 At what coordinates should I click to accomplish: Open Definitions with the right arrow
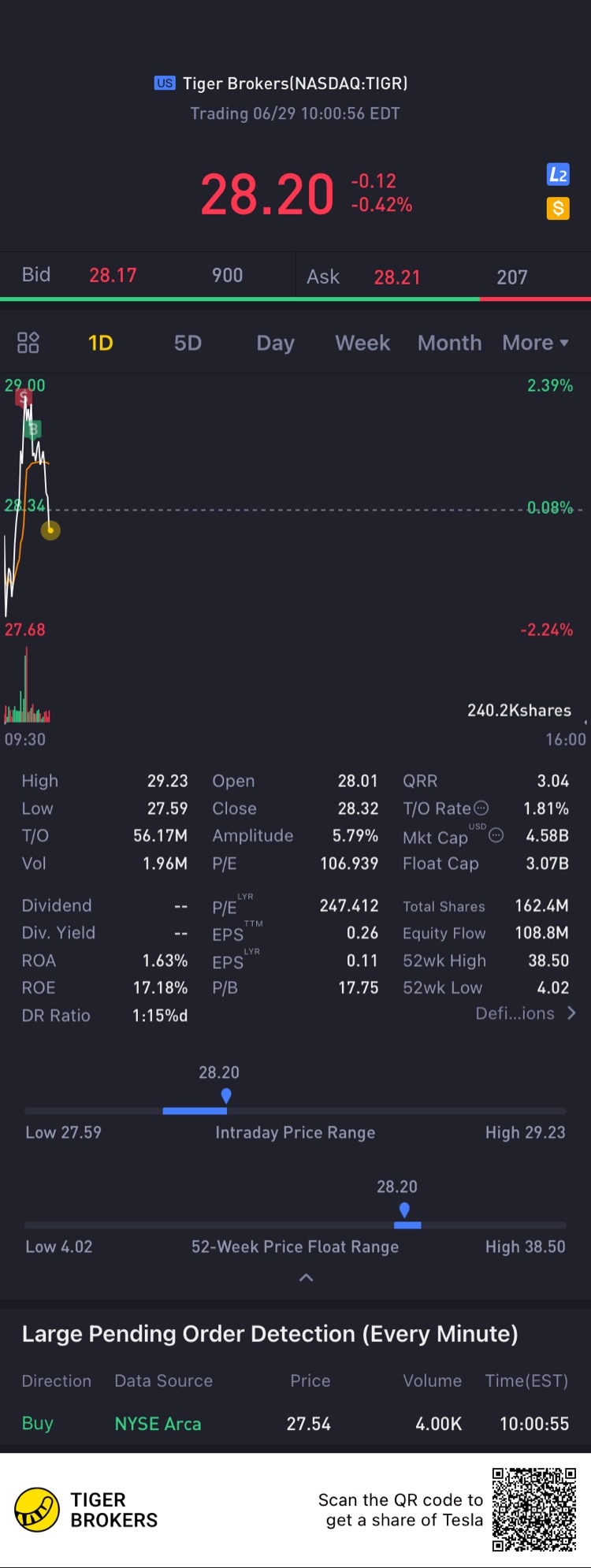point(572,1013)
